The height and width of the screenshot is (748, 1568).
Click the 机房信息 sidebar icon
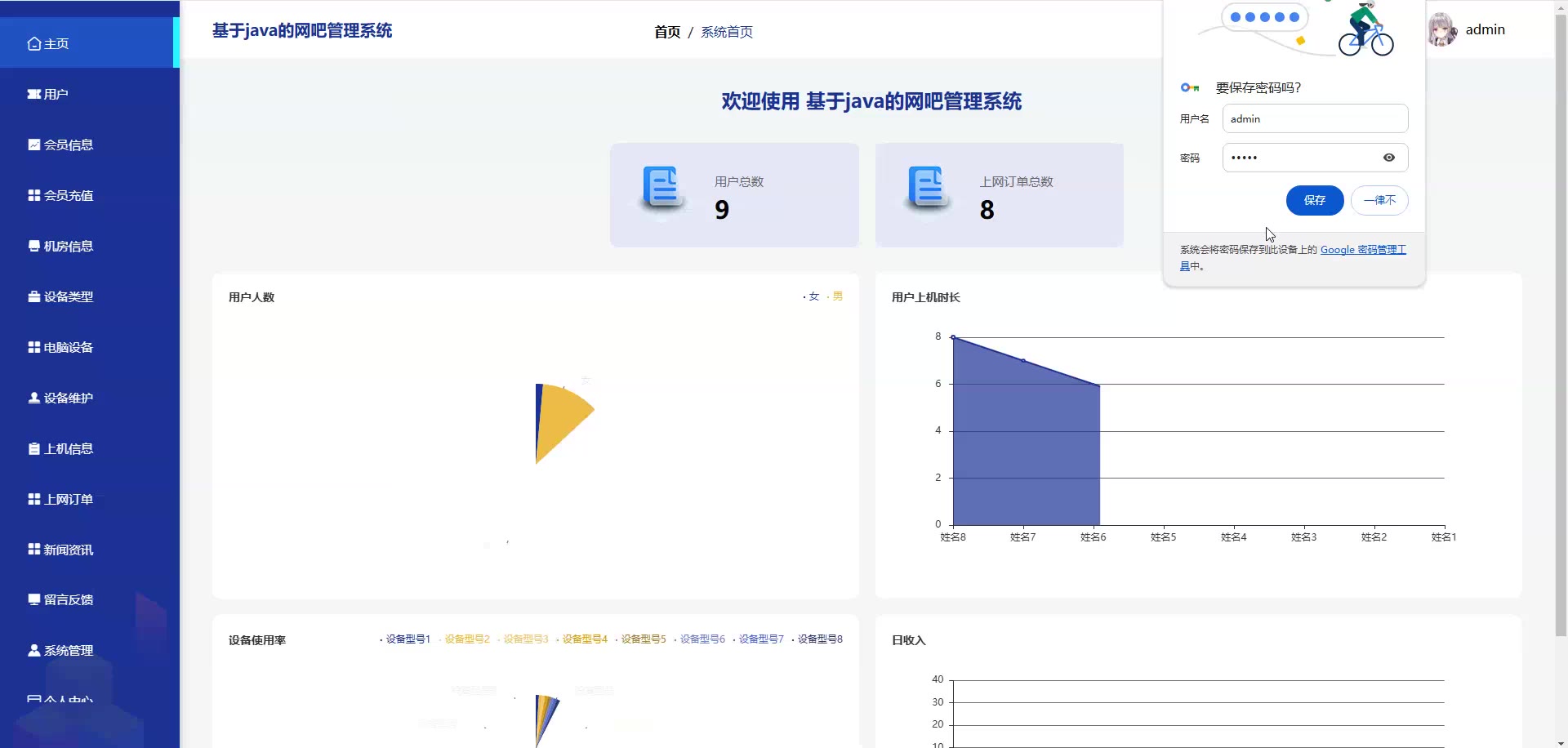pos(34,247)
